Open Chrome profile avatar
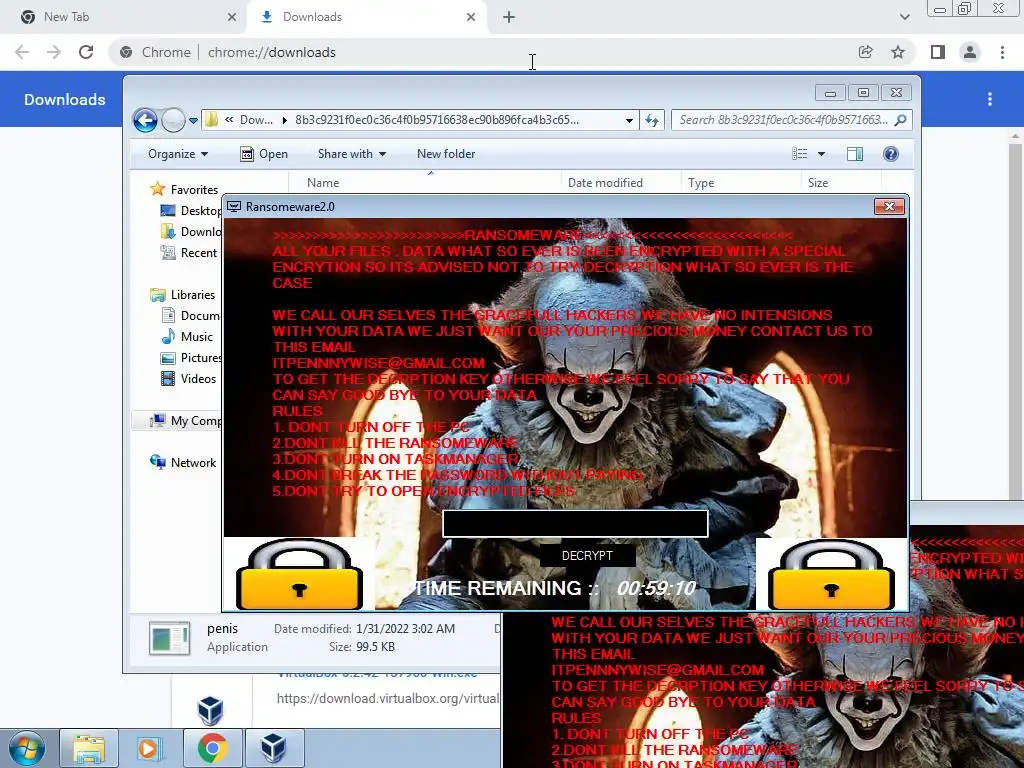1024x768 pixels. tap(970, 52)
